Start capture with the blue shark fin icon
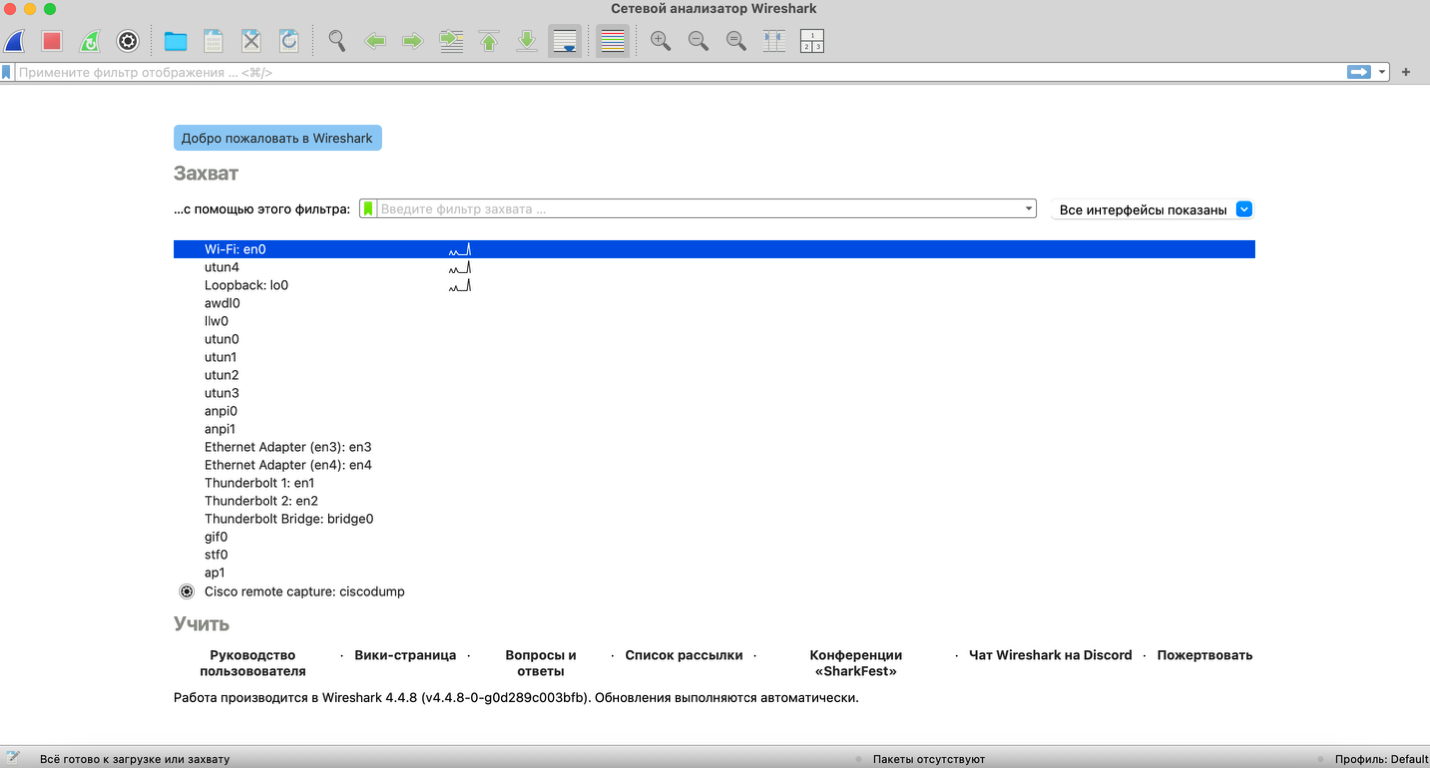1430x768 pixels. click(x=14, y=41)
